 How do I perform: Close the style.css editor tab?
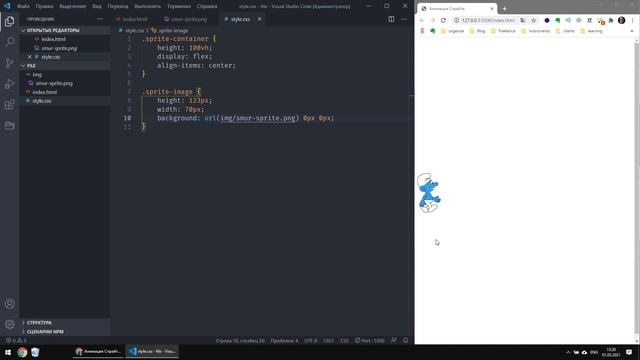pyautogui.click(x=259, y=19)
